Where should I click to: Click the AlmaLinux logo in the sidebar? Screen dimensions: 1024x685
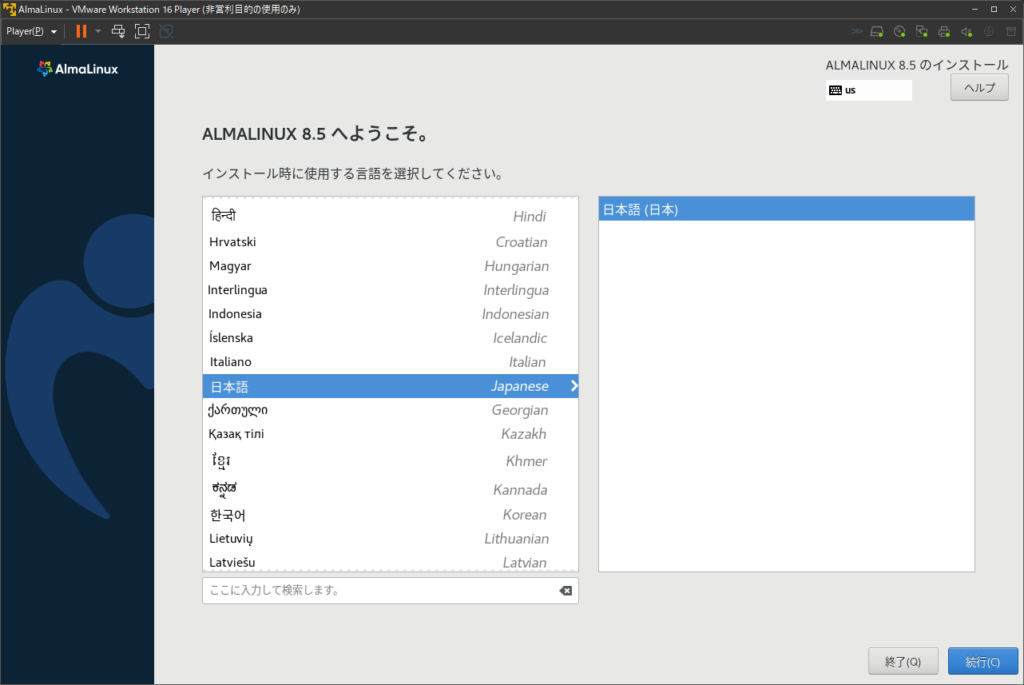(78, 69)
